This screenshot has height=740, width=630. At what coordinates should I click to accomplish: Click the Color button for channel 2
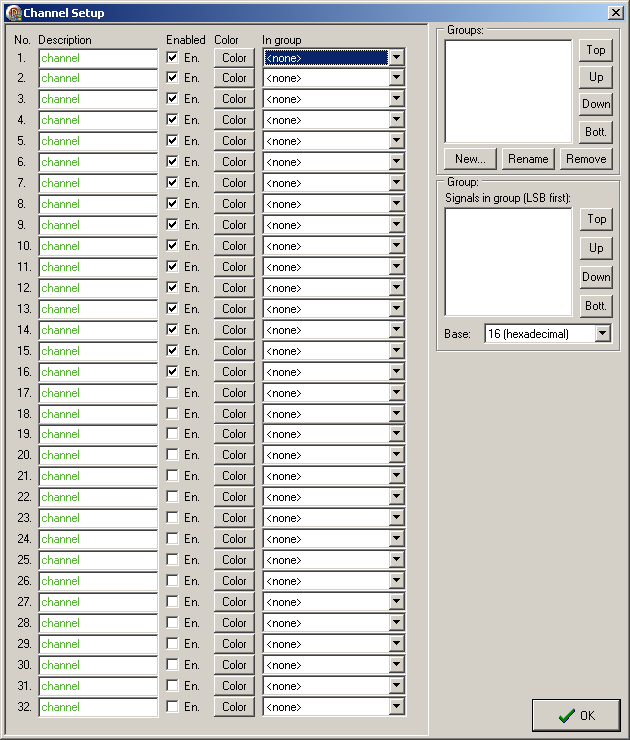click(x=234, y=78)
